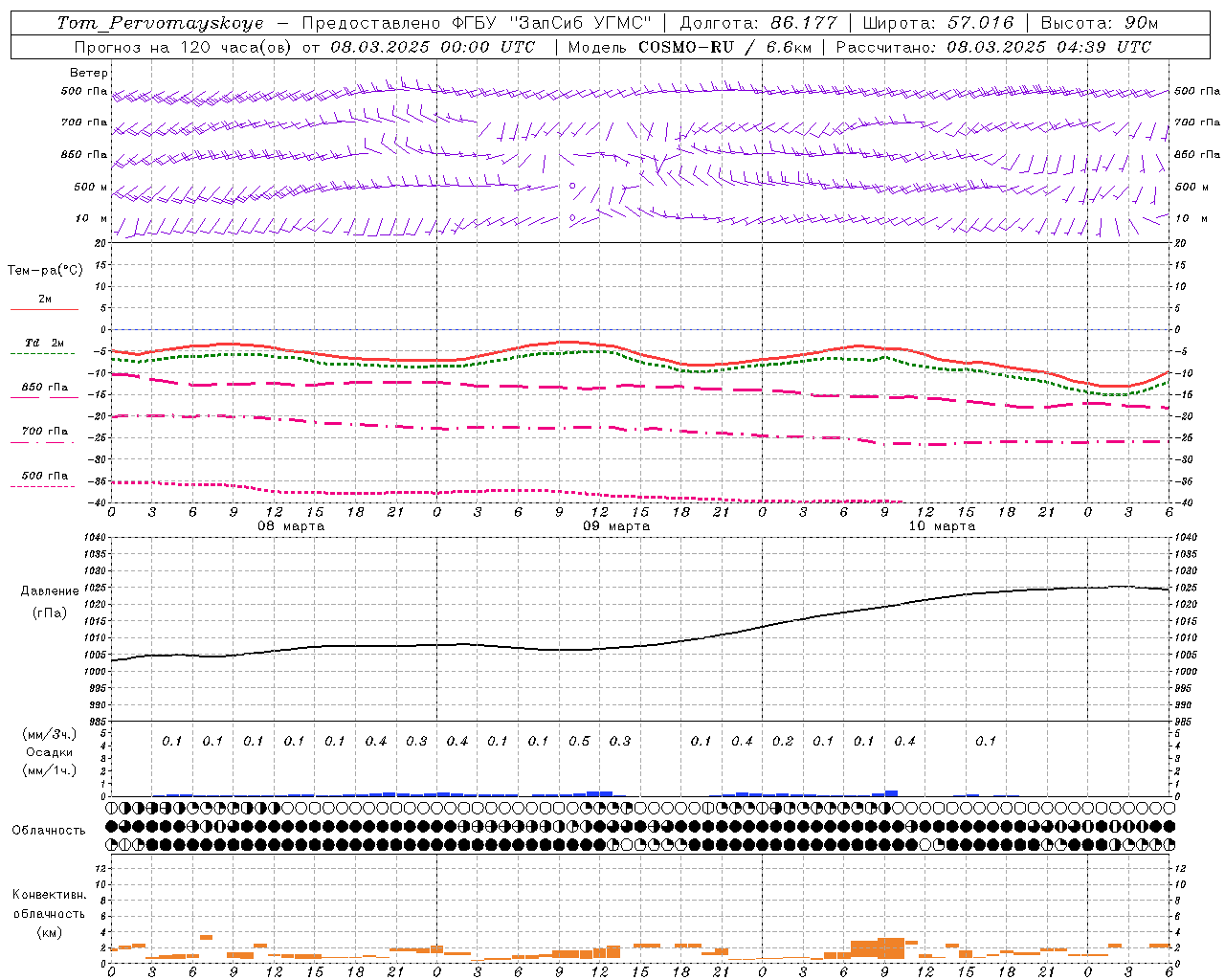Click the Тем-ра(°C) axis label
This screenshot has height=980, width=1225.
point(45,271)
